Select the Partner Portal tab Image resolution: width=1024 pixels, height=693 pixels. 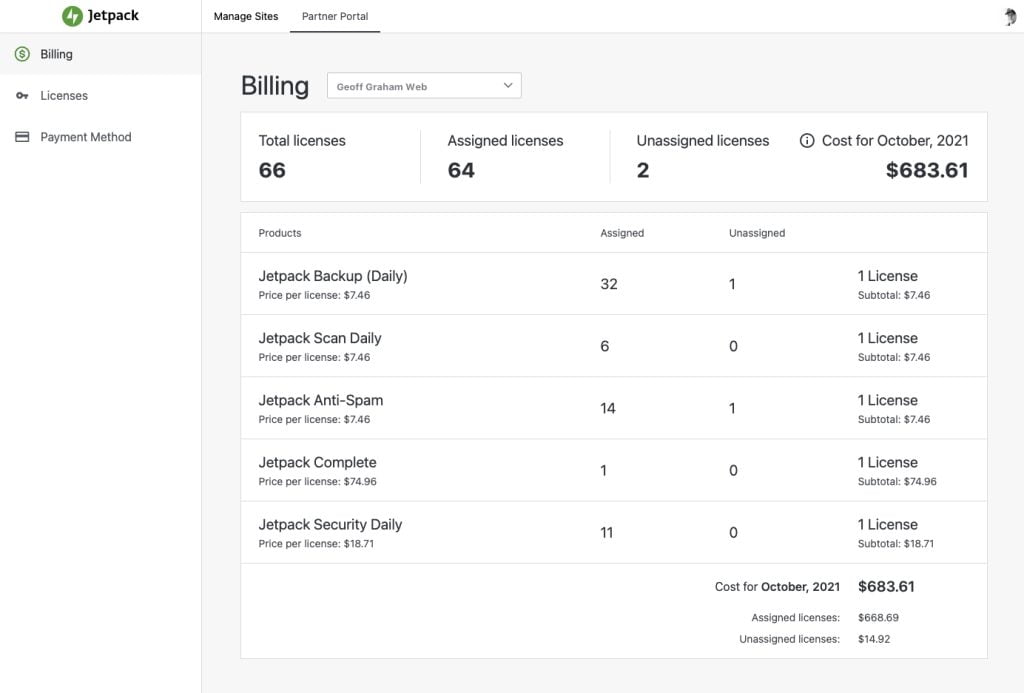point(335,16)
